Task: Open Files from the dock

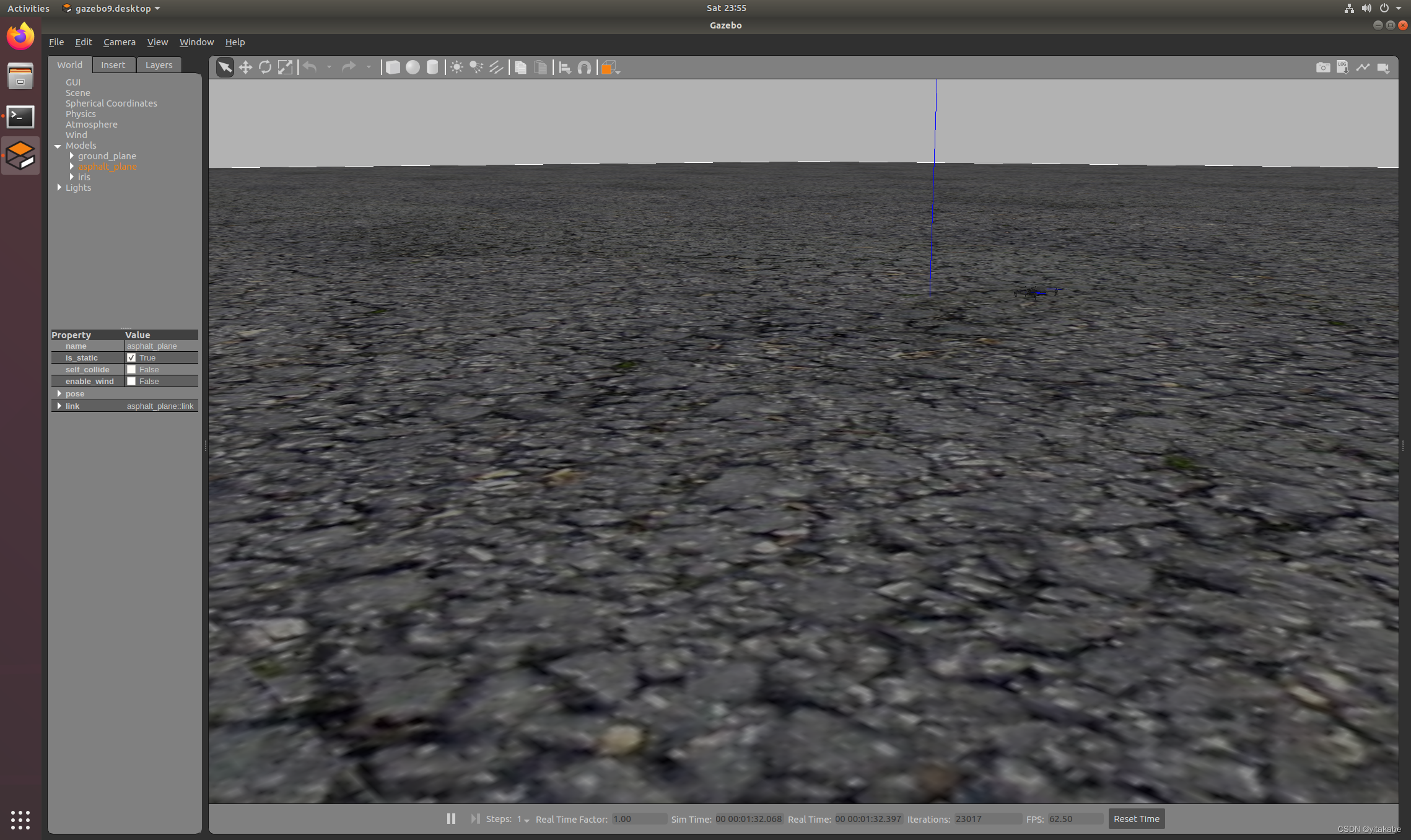Action: click(20, 76)
